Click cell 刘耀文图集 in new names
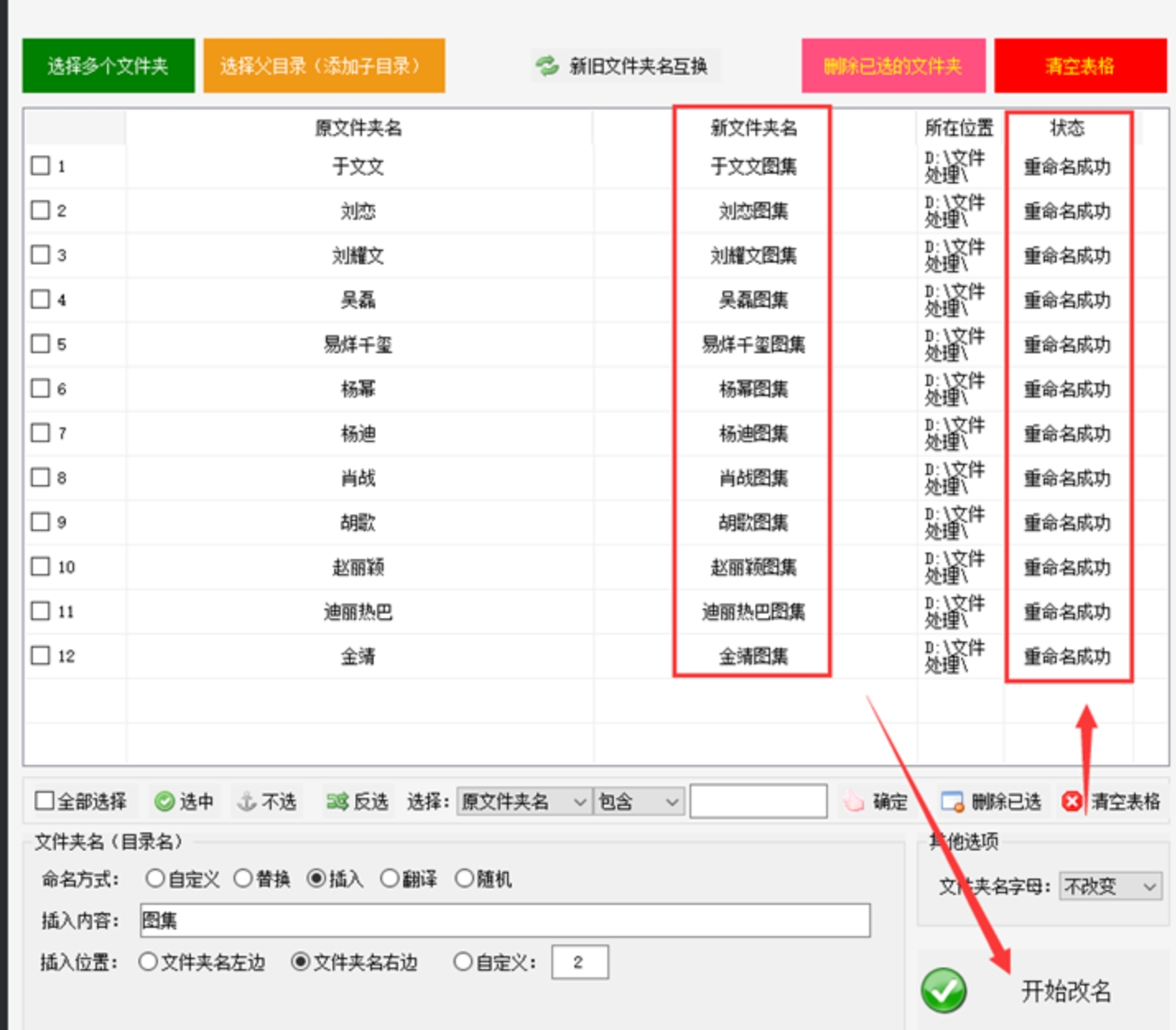The width and height of the screenshot is (1176, 1030). [x=754, y=255]
